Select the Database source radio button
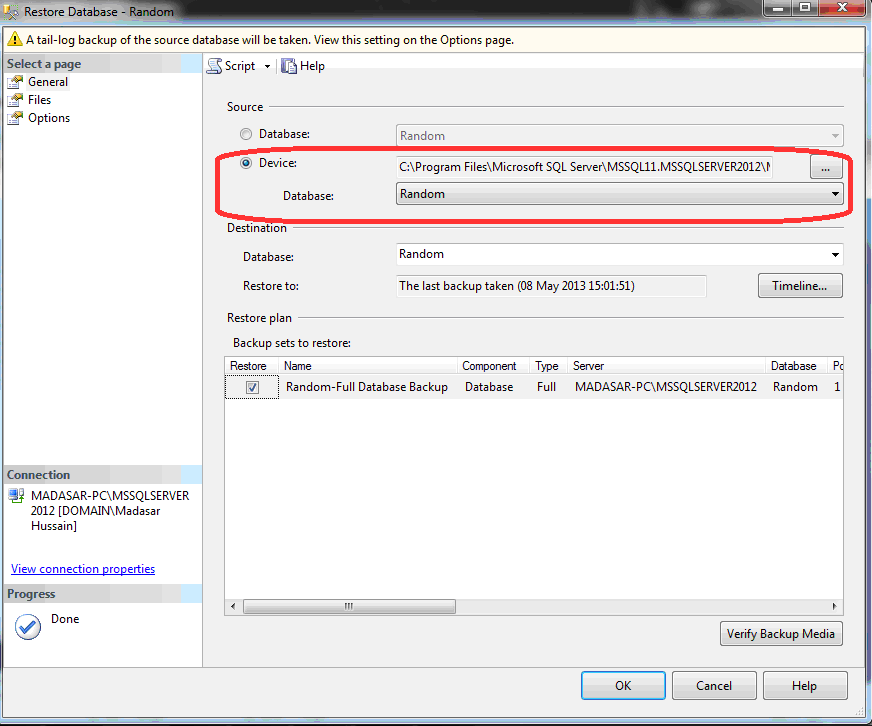 [x=246, y=135]
